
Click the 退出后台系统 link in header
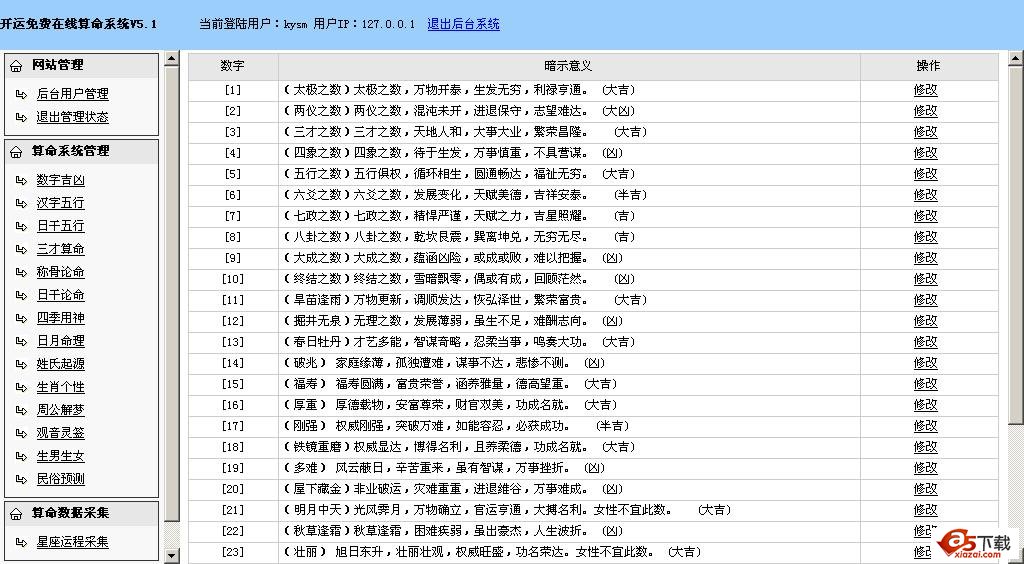click(463, 24)
